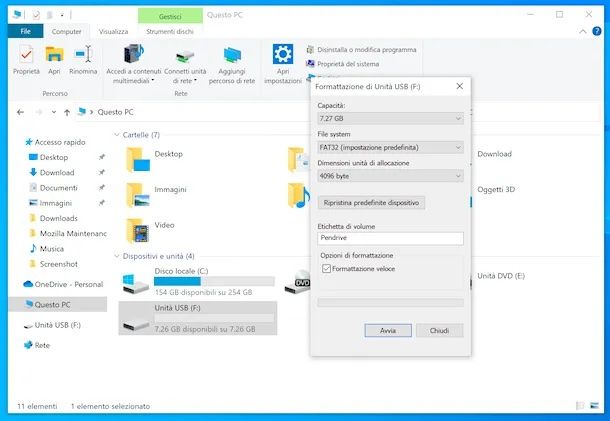Select the Video folder icon in Cartelle
The width and height of the screenshot is (610, 421).
coord(138,230)
